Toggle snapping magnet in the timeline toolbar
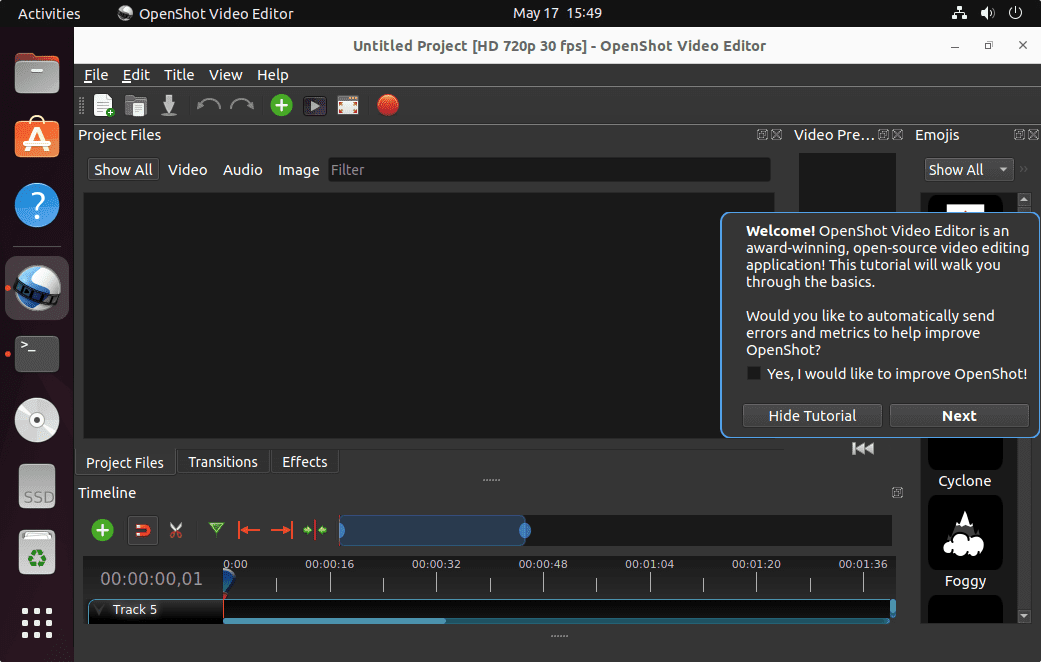1041x662 pixels. pos(143,530)
